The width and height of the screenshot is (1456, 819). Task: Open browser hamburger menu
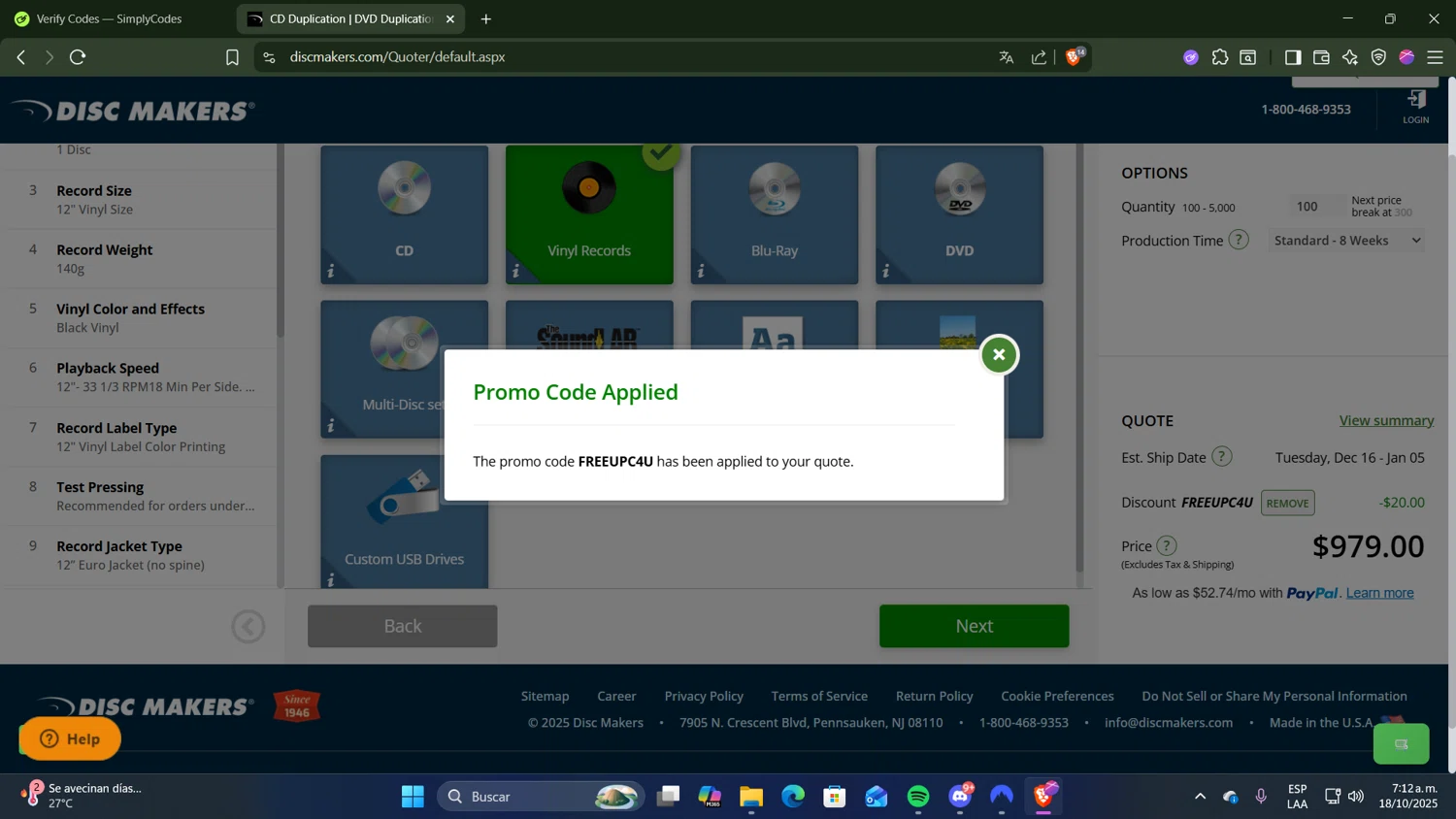[x=1435, y=57]
